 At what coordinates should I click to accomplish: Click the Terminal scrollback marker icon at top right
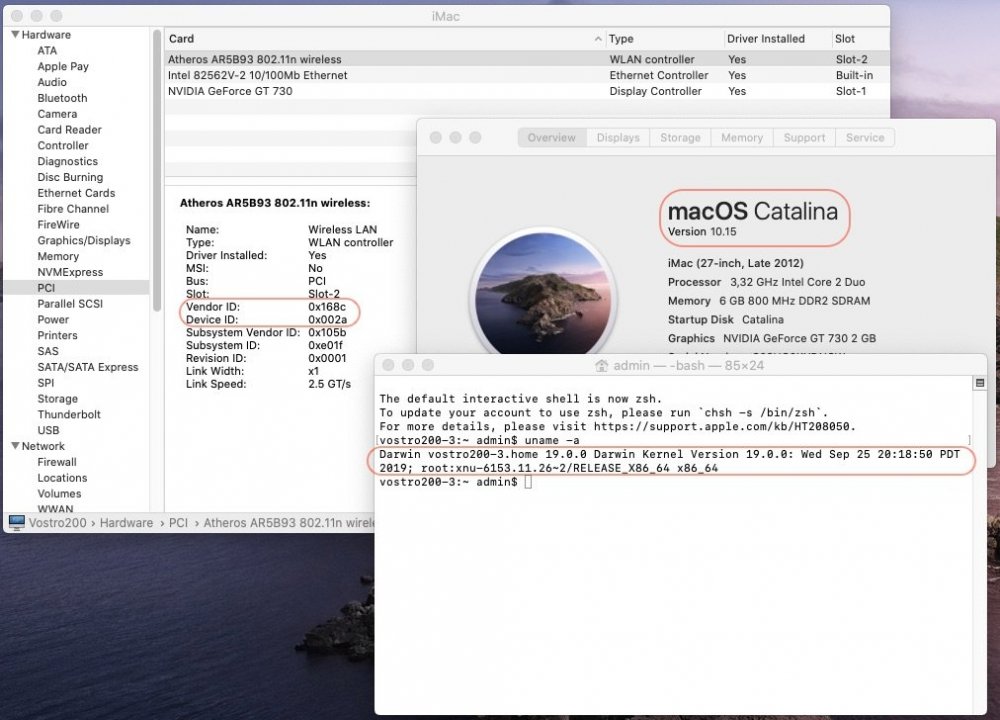tap(979, 383)
